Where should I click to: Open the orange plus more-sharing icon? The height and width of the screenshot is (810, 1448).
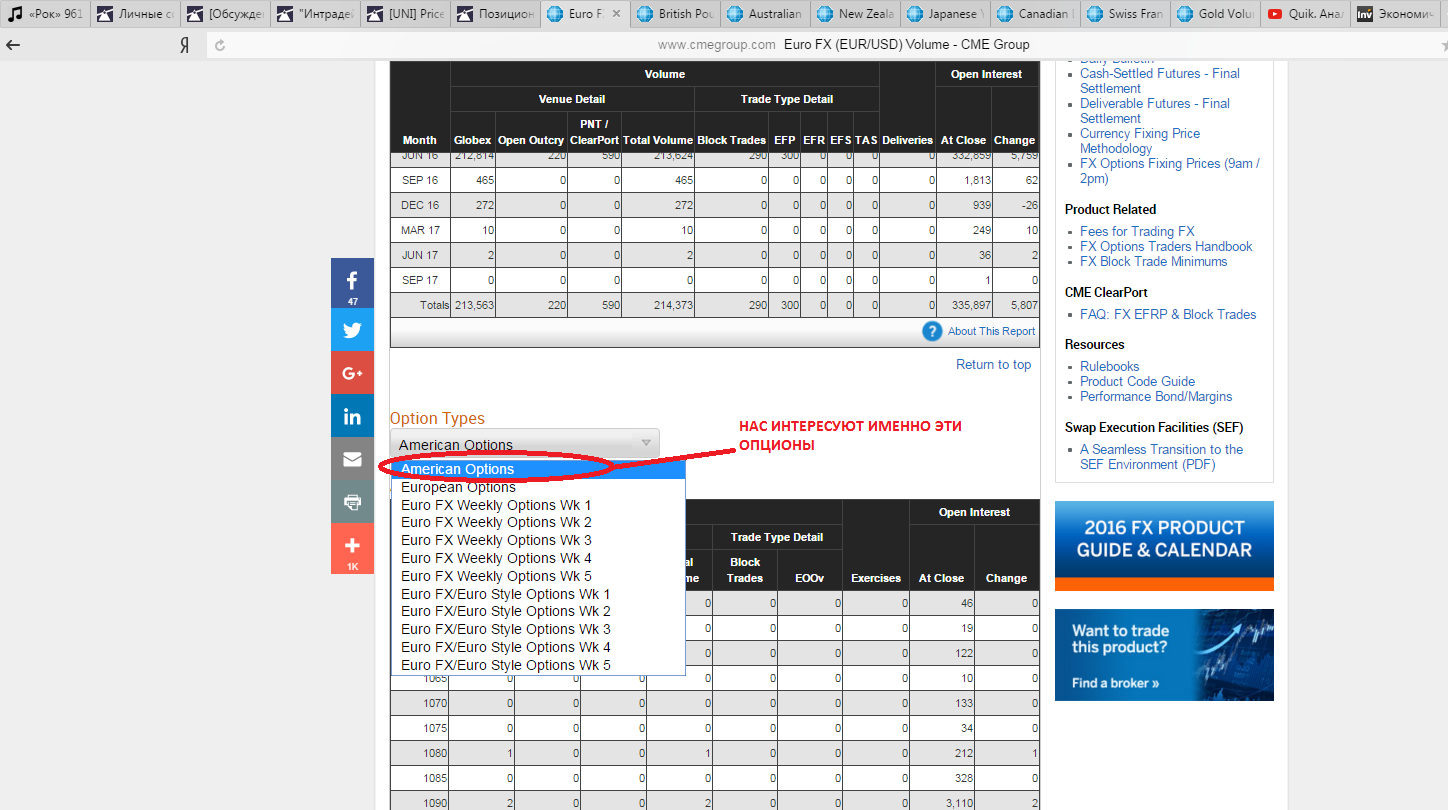point(352,549)
